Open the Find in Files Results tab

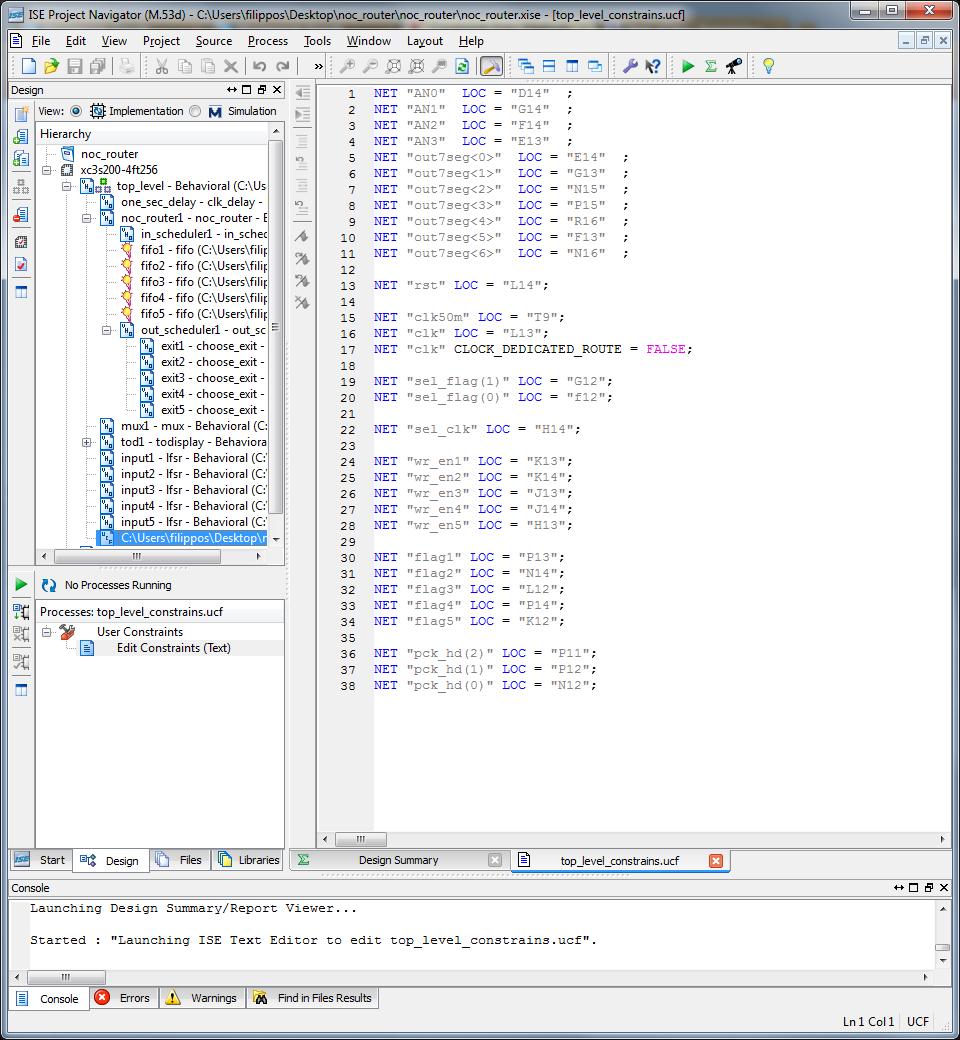click(x=313, y=998)
